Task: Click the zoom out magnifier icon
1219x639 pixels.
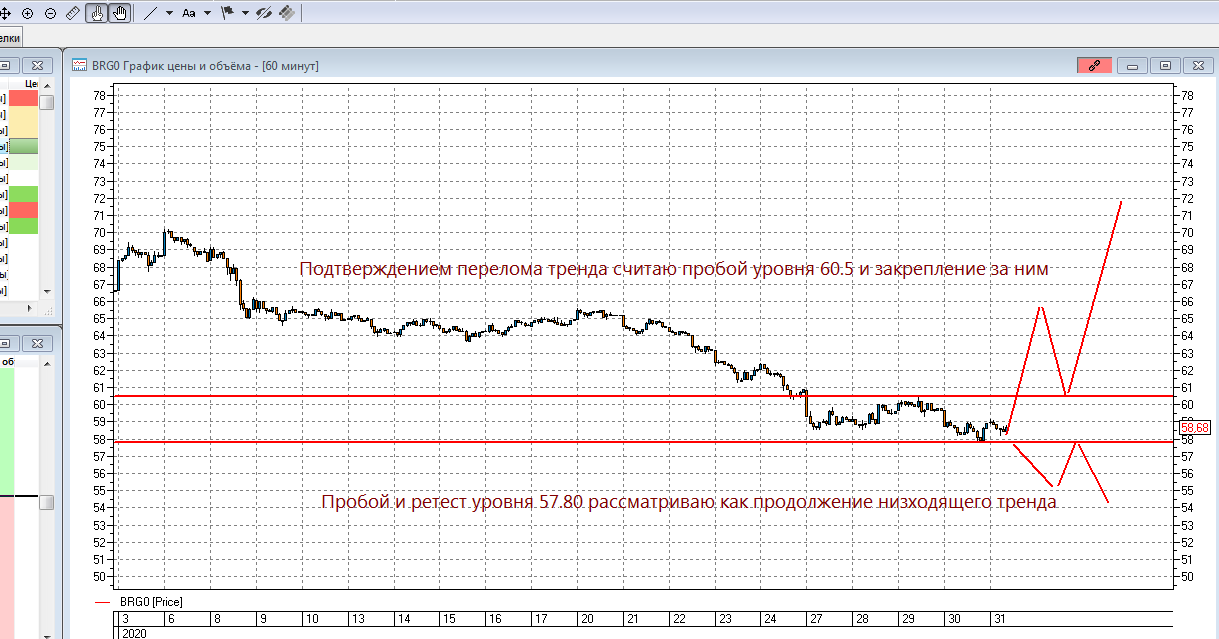Action: click(50, 13)
